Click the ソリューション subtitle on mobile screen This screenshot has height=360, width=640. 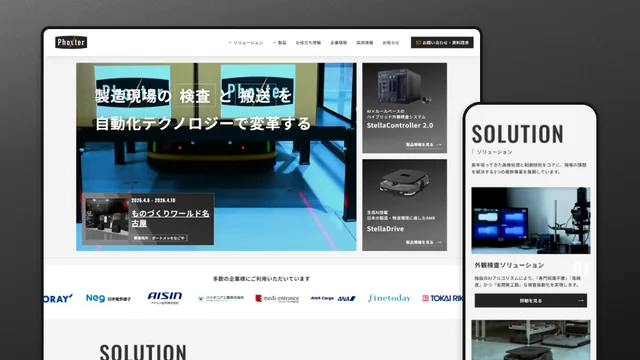[494, 152]
